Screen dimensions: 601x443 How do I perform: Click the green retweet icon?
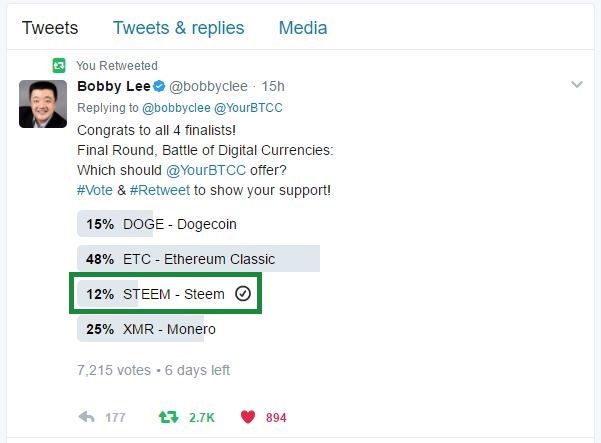click(x=168, y=416)
